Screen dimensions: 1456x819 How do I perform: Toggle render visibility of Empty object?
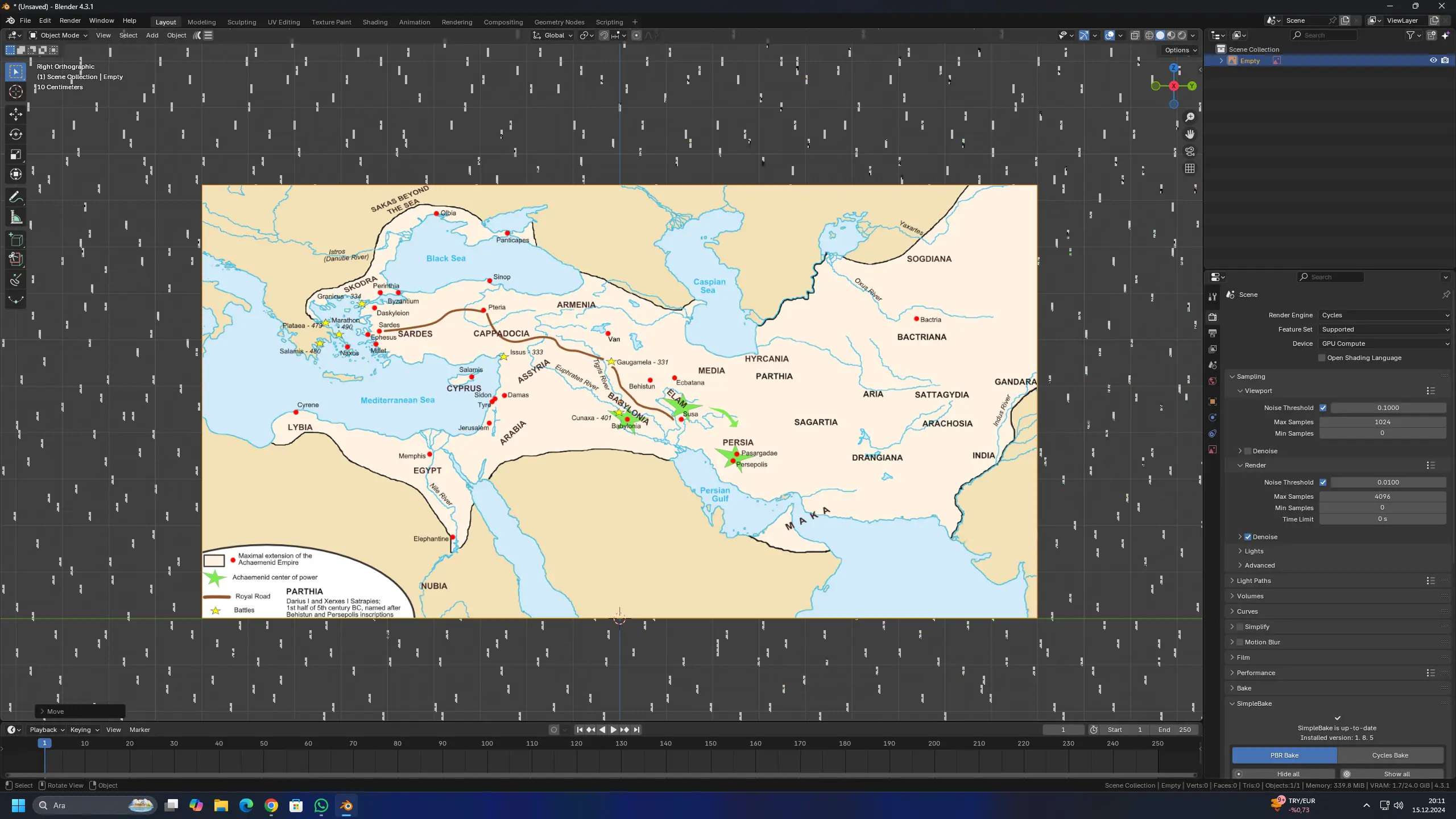coord(1445,60)
